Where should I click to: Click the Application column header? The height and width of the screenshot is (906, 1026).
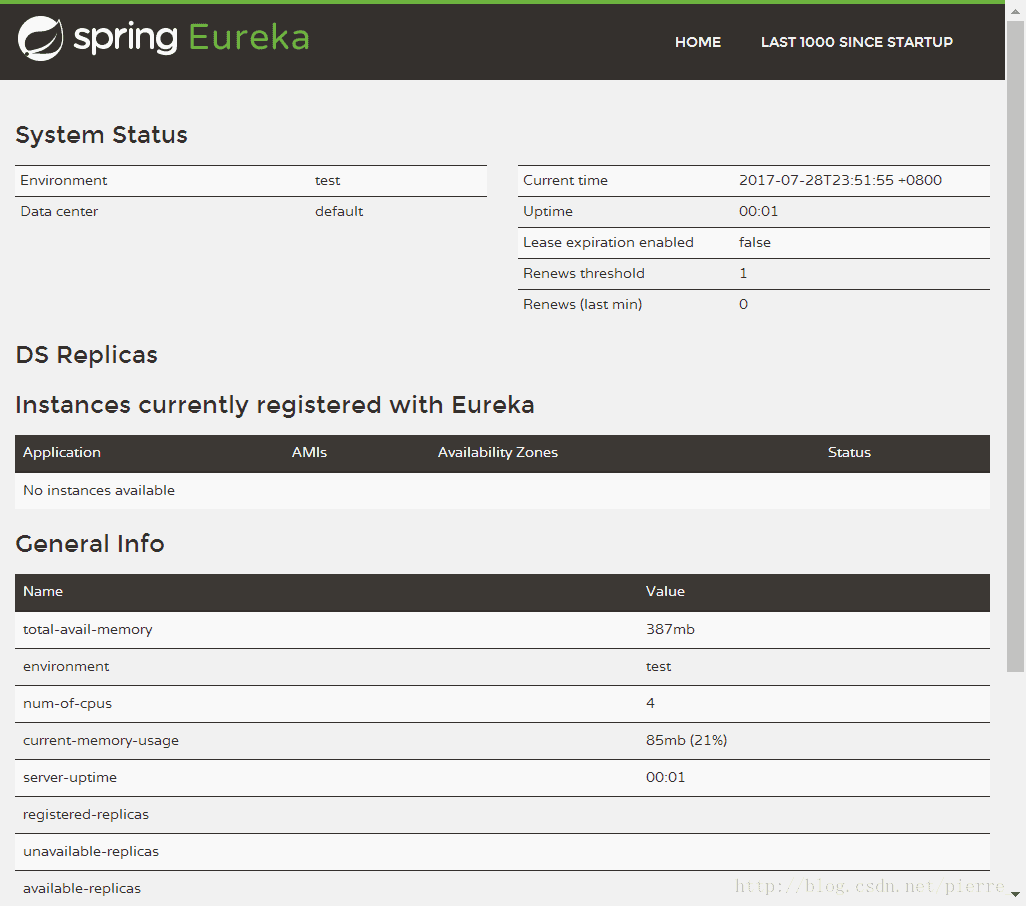62,453
